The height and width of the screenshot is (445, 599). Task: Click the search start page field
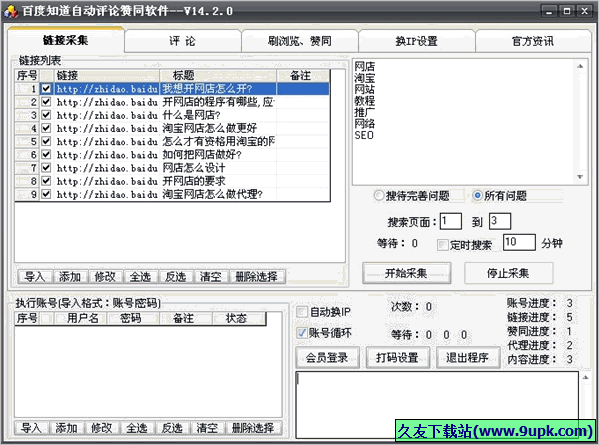coord(451,221)
